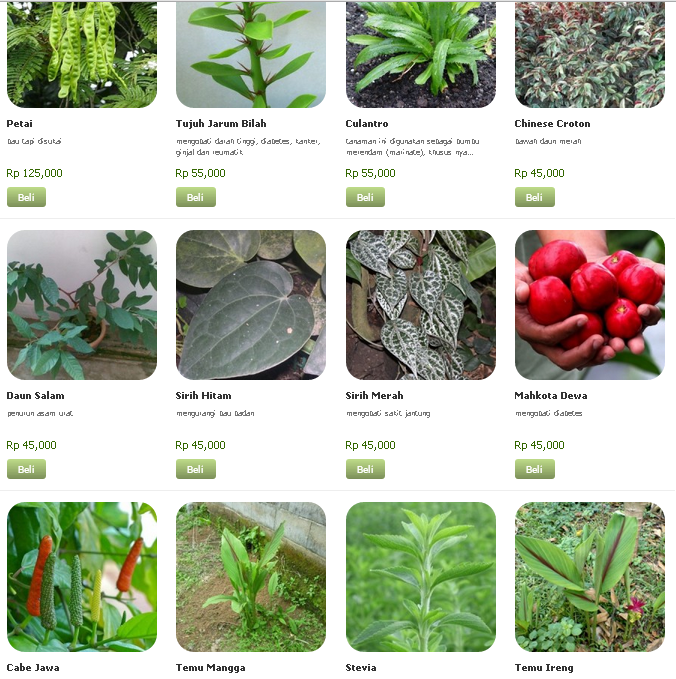The image size is (676, 679).
Task: View the Daun Salam plant photo
Action: [x=82, y=305]
